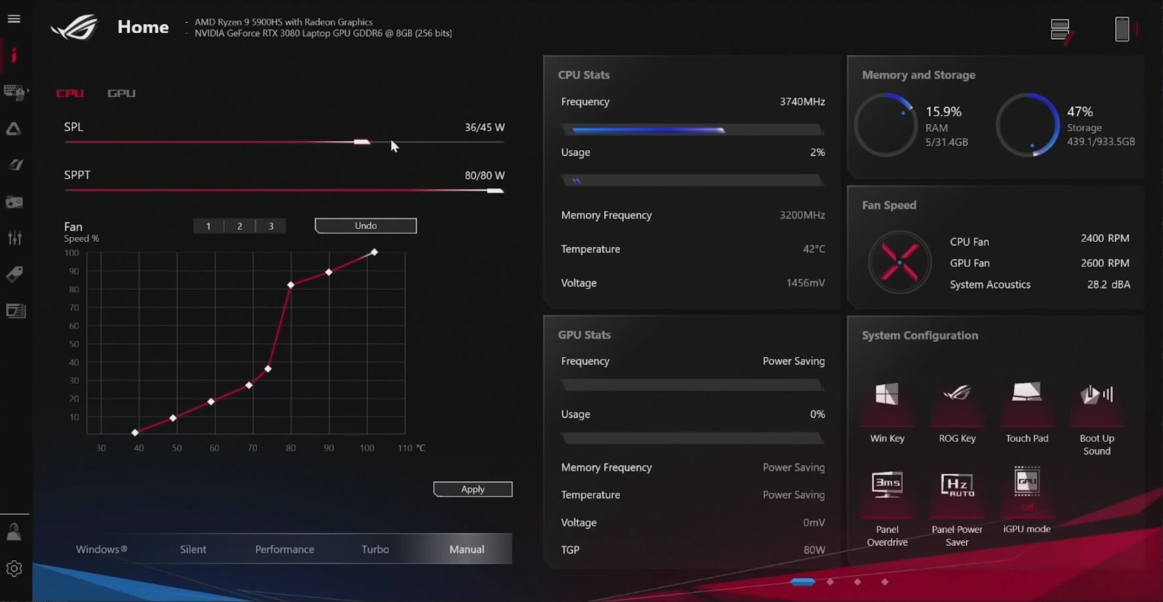Viewport: 1163px width, 602px height.
Task: Toggle Panel Power Saver Hz setting
Action: pos(957,507)
